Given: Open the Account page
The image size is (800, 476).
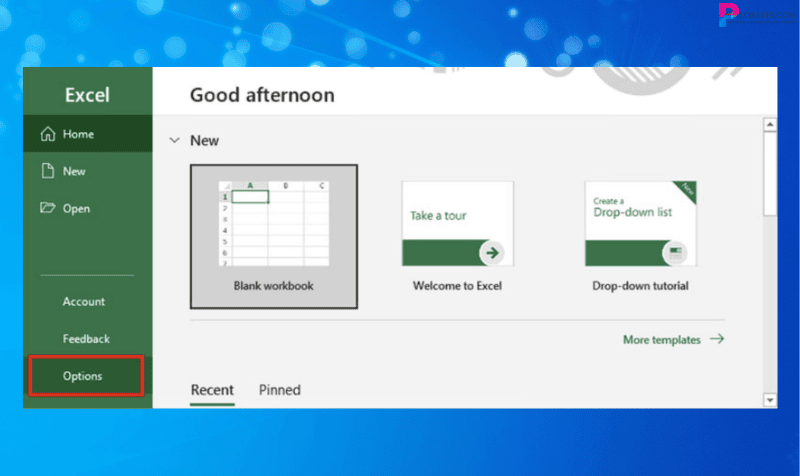Looking at the screenshot, I should 84,301.
